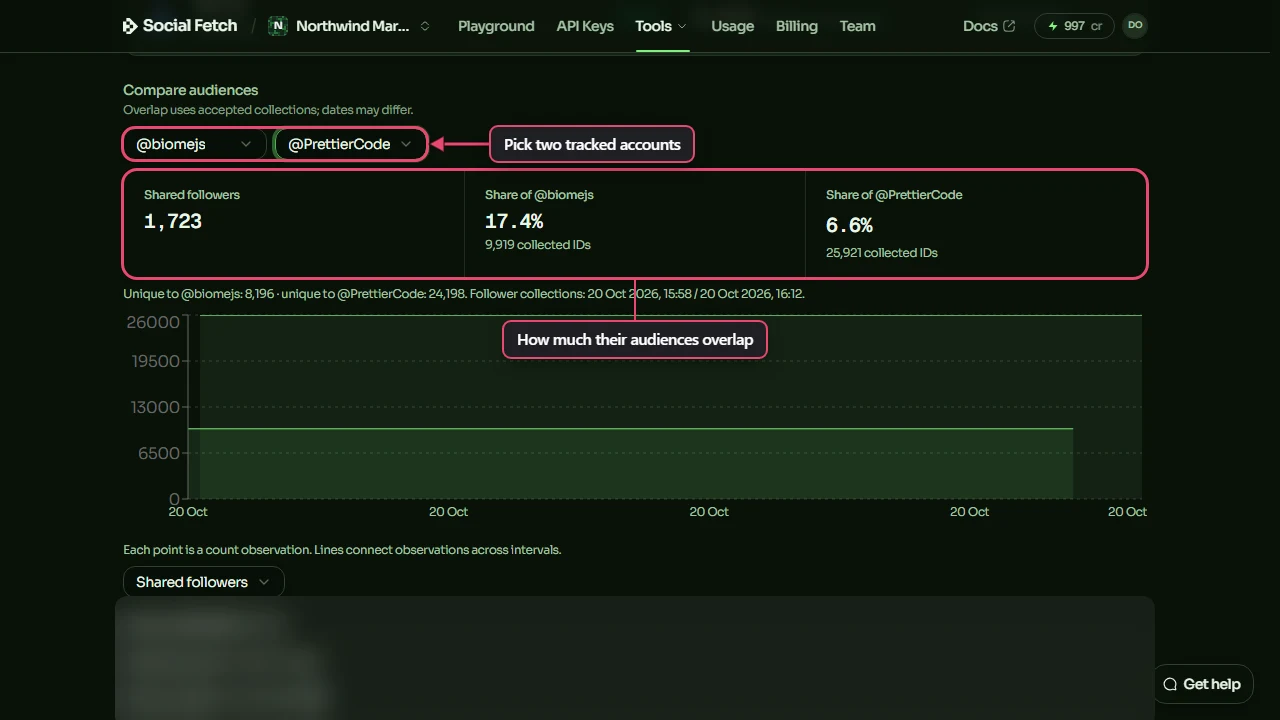1280x720 pixels.
Task: Click the Get help button
Action: pyautogui.click(x=1202, y=684)
